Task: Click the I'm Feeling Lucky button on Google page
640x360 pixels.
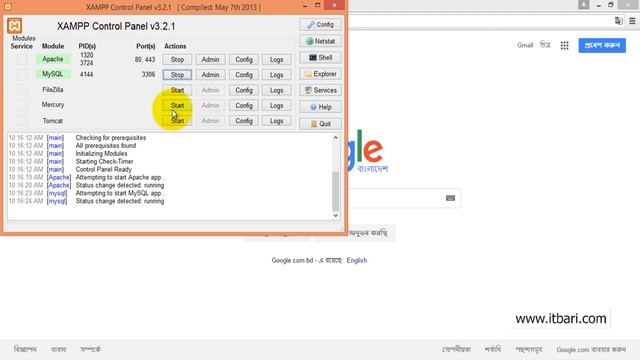Action: (x=355, y=233)
